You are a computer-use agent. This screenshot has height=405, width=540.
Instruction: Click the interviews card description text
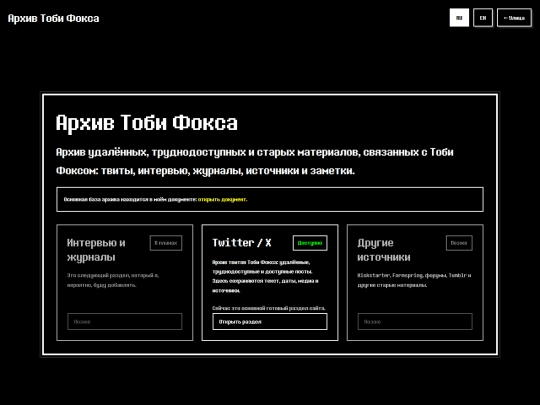pos(113,280)
